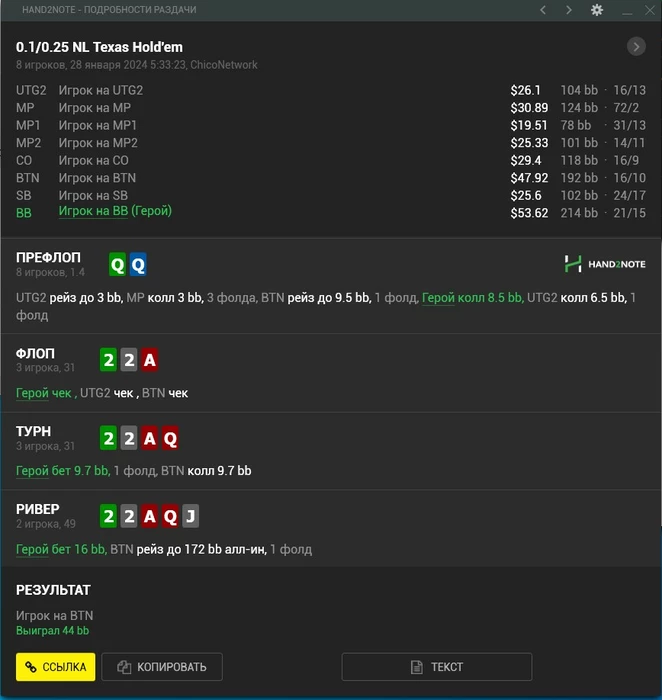The height and width of the screenshot is (700, 662).
Task: Minimize the Hand2Note window
Action: 627,11
